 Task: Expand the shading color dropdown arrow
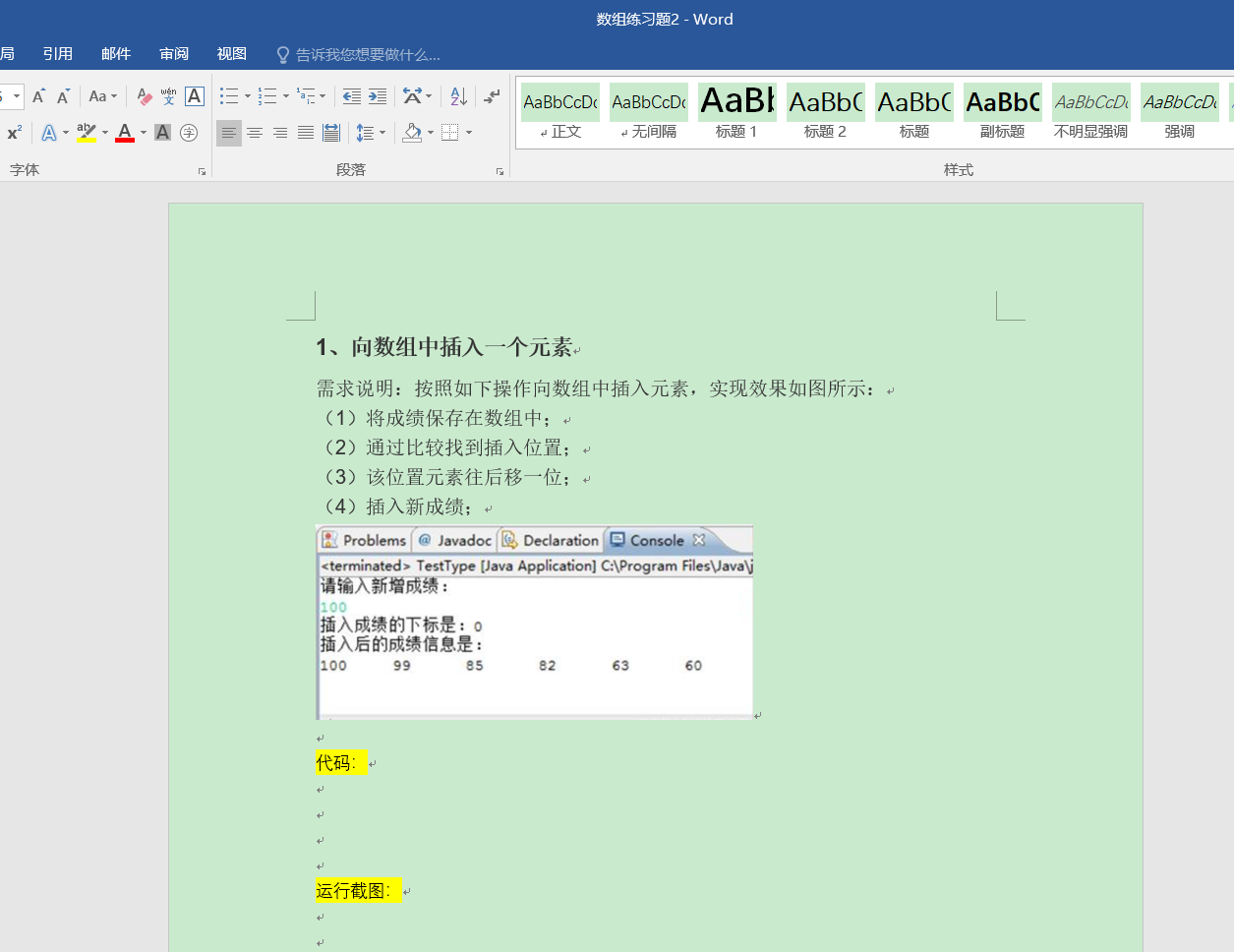(x=430, y=133)
